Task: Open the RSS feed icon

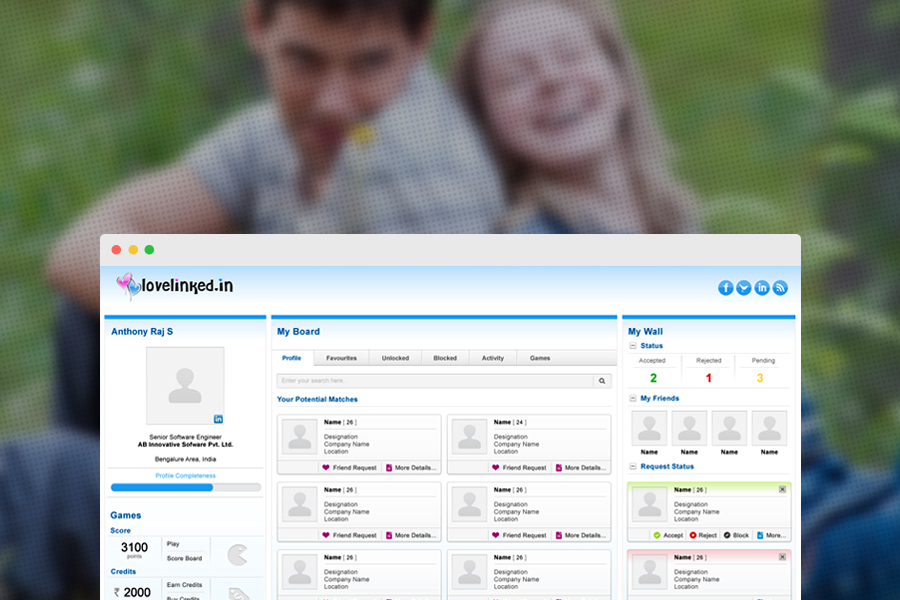Action: point(780,288)
